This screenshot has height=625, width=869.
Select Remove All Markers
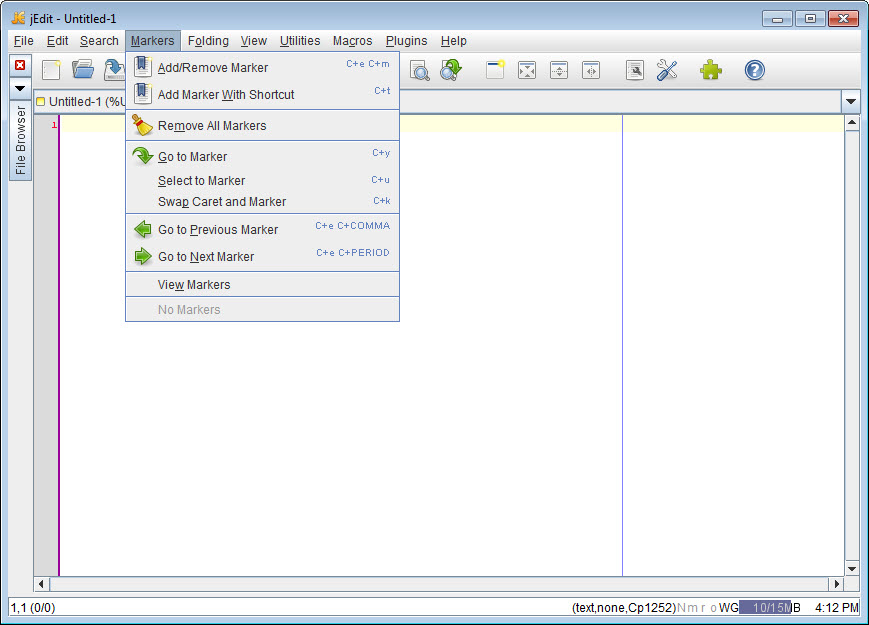[263, 126]
